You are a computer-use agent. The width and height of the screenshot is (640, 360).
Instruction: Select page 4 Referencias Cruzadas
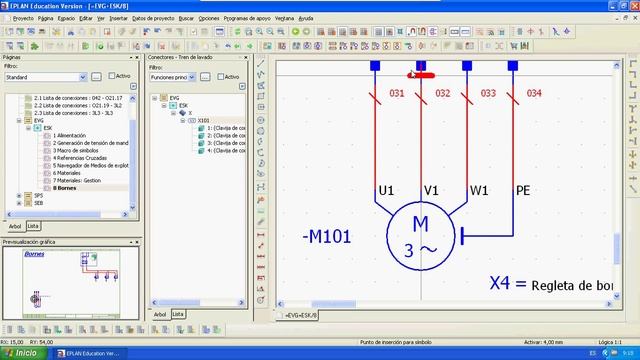pyautogui.click(x=80, y=158)
